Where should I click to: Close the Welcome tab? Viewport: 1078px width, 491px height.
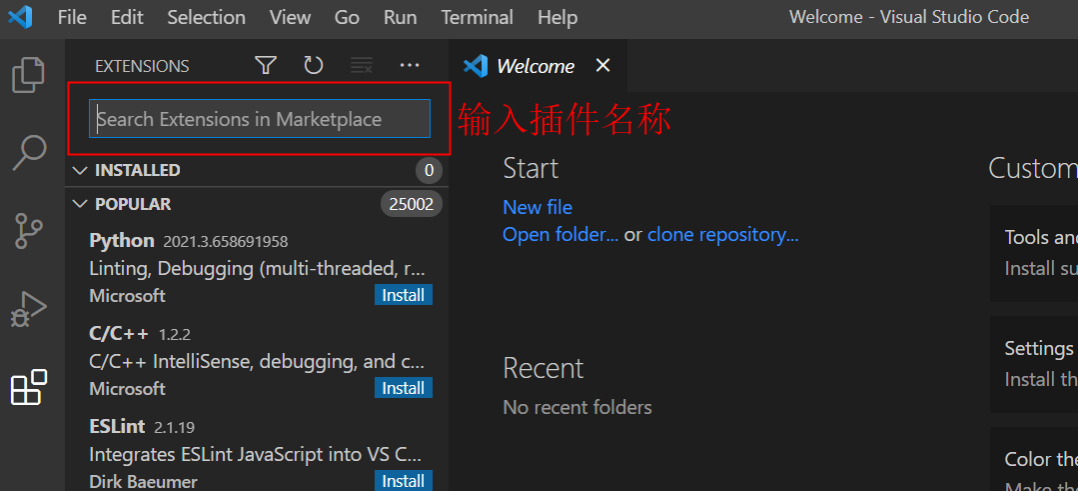click(x=602, y=65)
